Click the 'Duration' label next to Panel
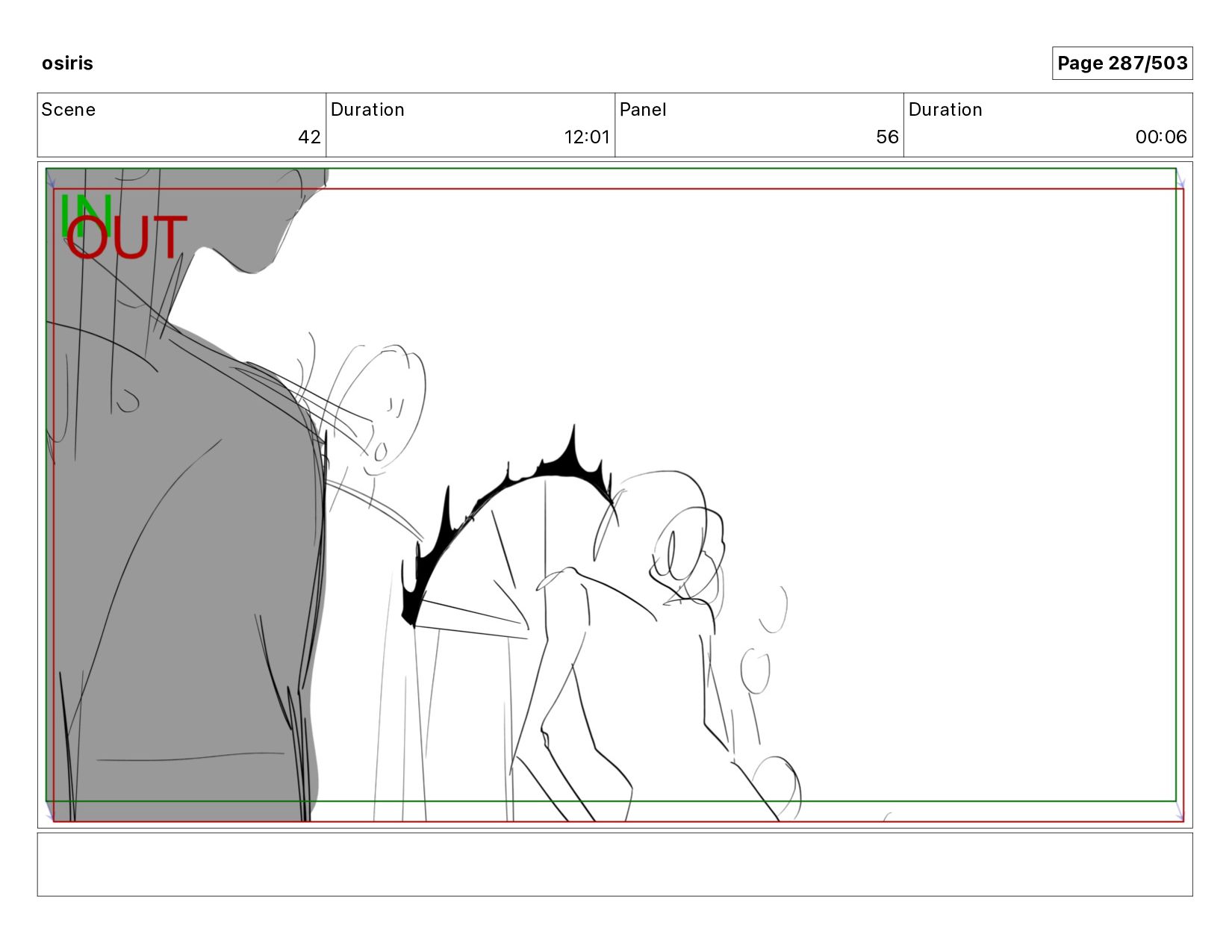The image size is (1232, 952). [x=945, y=110]
